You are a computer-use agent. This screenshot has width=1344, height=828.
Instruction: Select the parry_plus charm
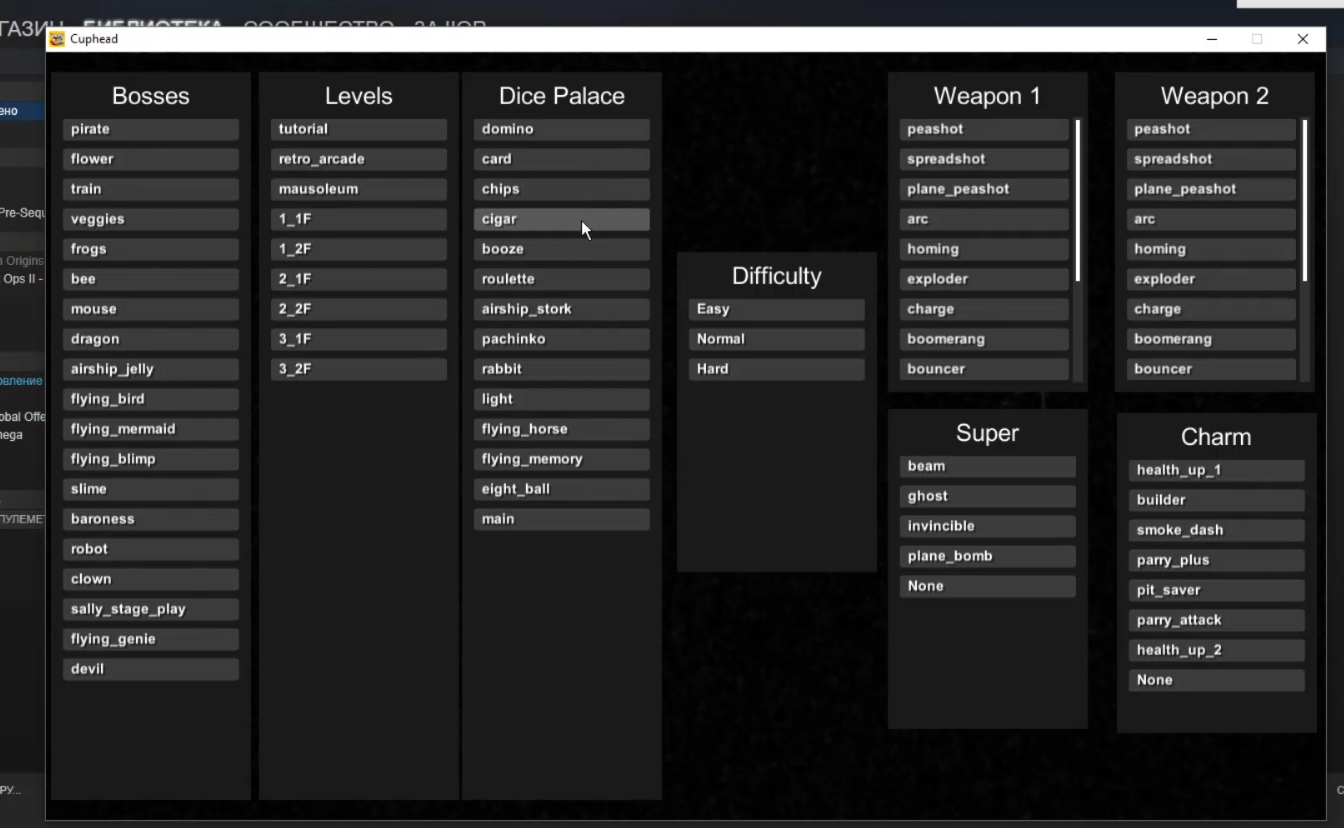pyautogui.click(x=1217, y=561)
